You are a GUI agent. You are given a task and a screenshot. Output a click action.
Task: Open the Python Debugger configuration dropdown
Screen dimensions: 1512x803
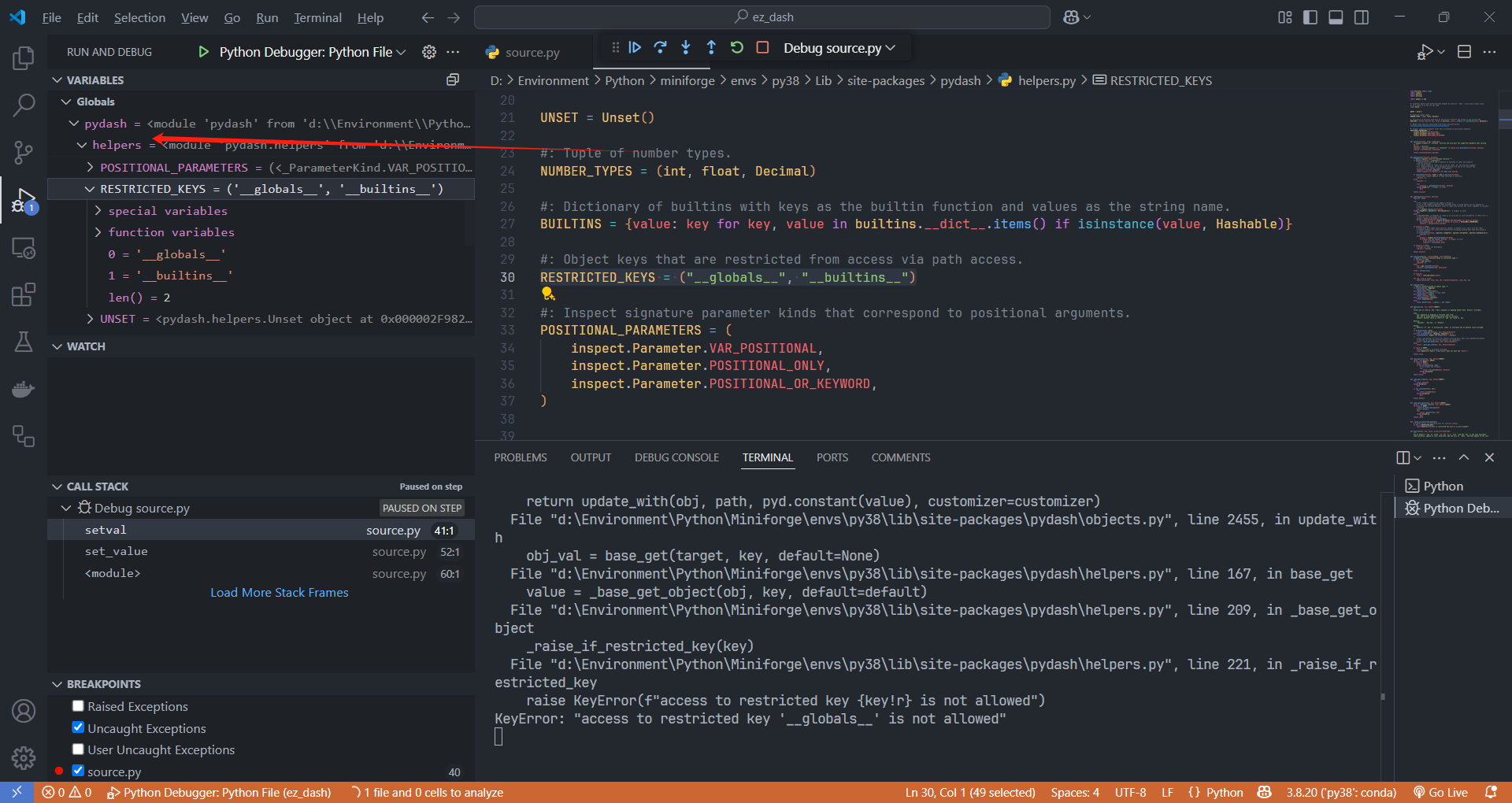coord(313,52)
